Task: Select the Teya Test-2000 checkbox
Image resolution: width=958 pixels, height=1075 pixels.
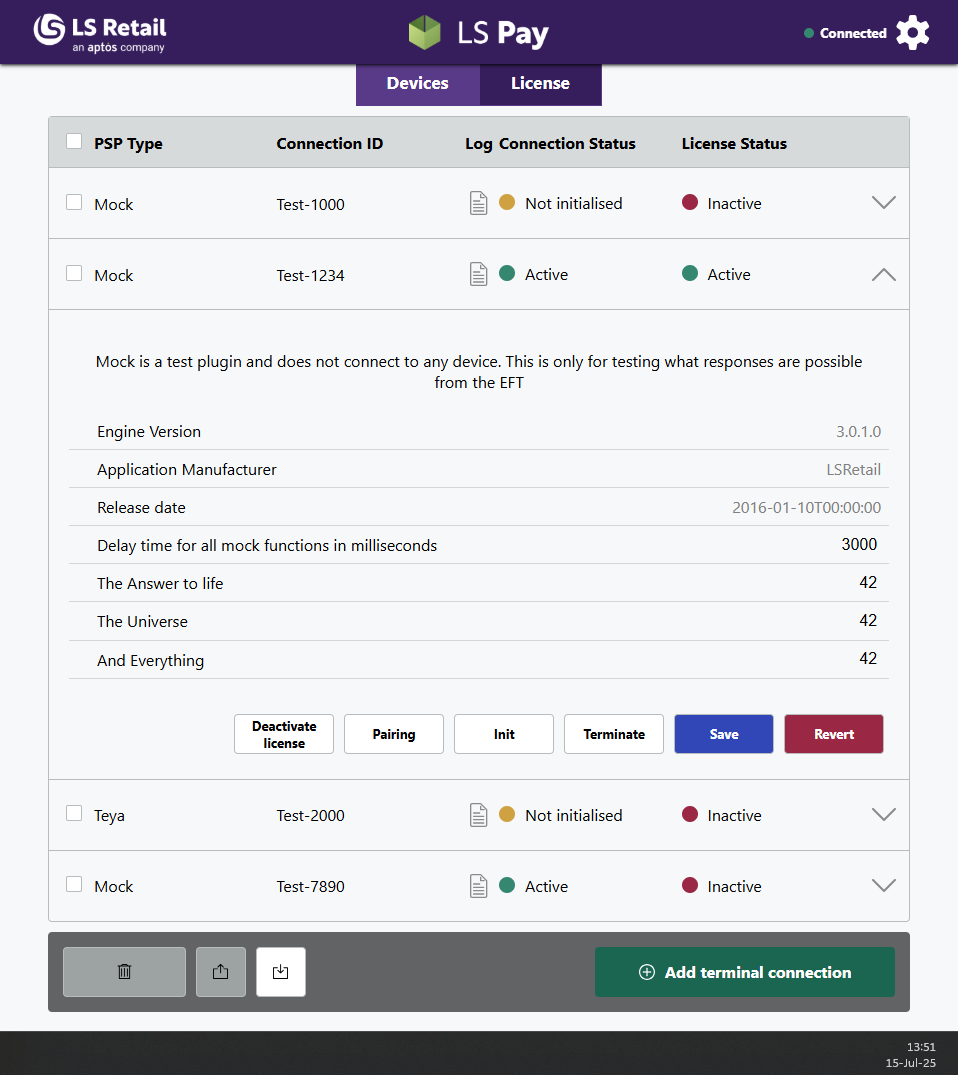Action: 74,814
